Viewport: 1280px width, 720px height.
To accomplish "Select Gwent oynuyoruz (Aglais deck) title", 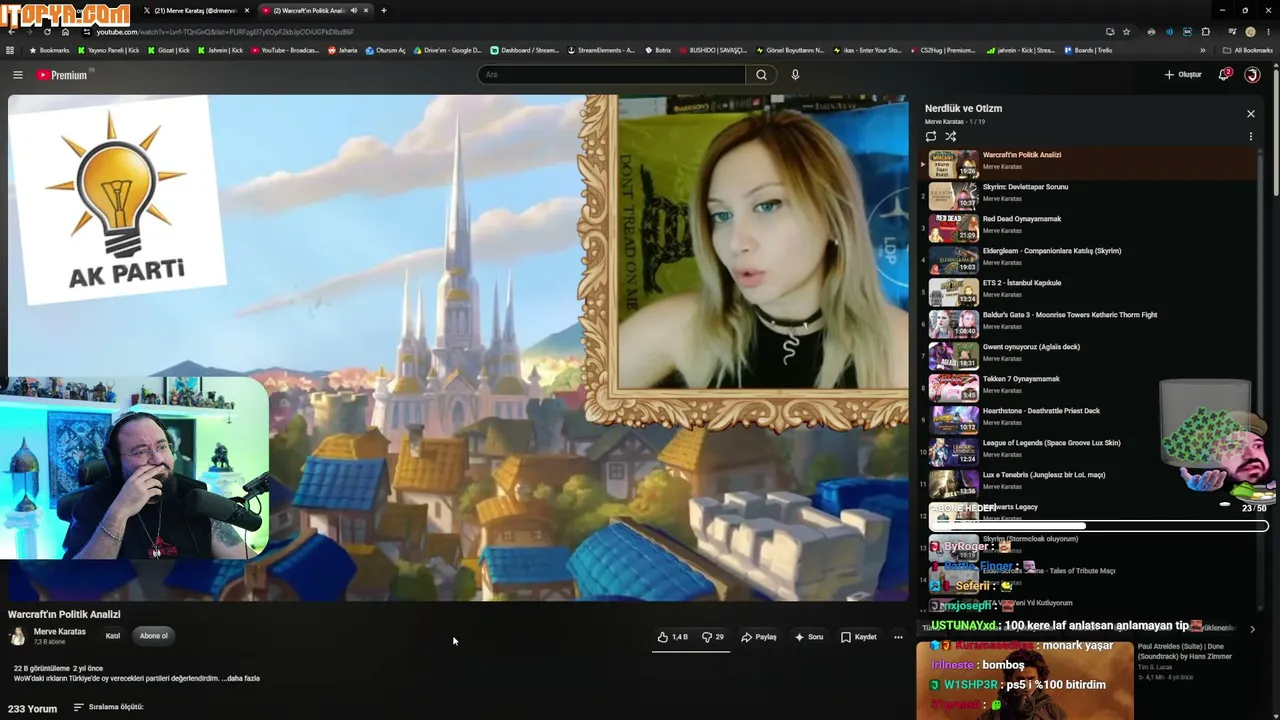I will [x=1031, y=347].
